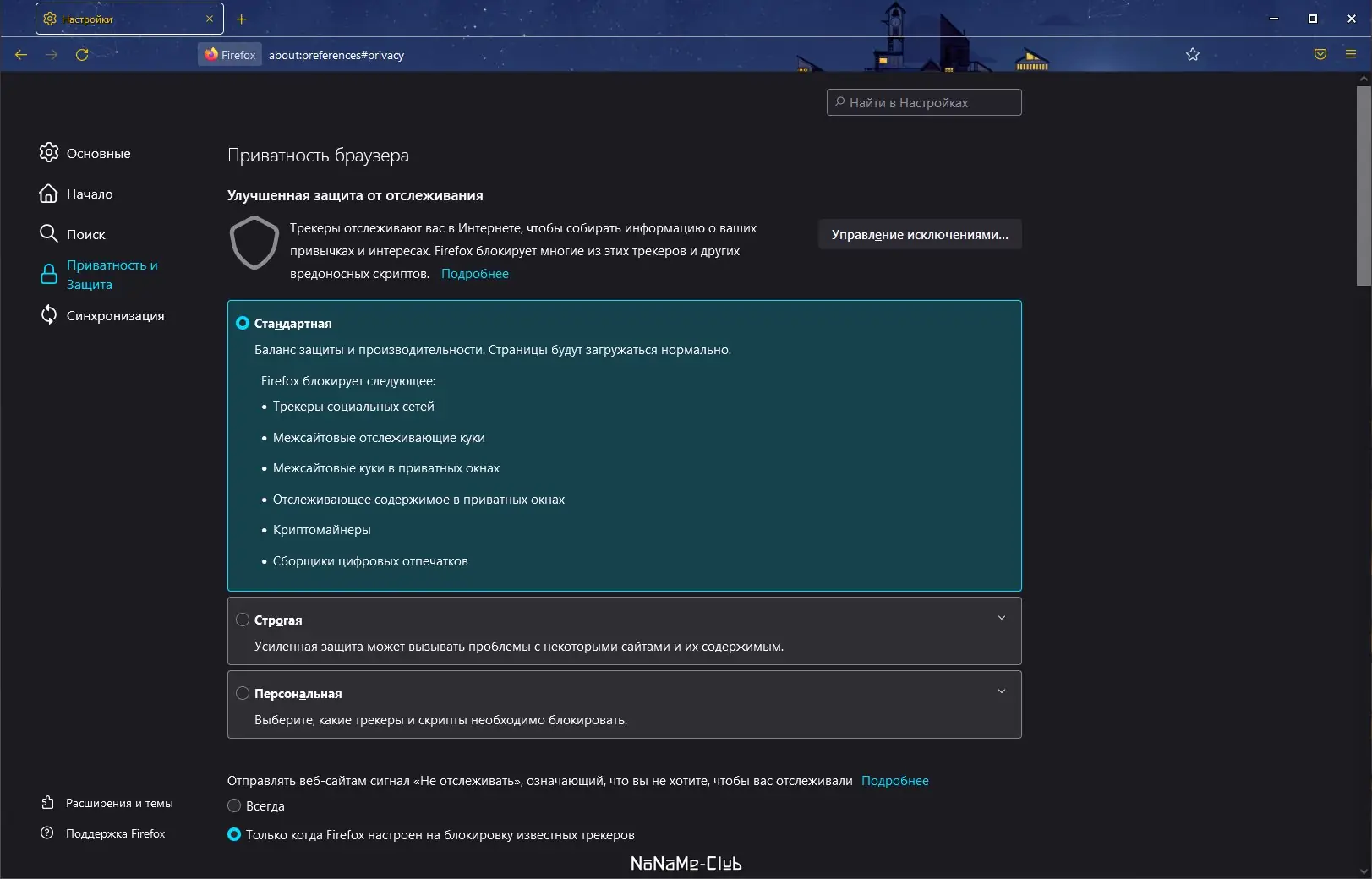The width and height of the screenshot is (1372, 879).
Task: Save page to Pocket
Action: [x=1320, y=54]
